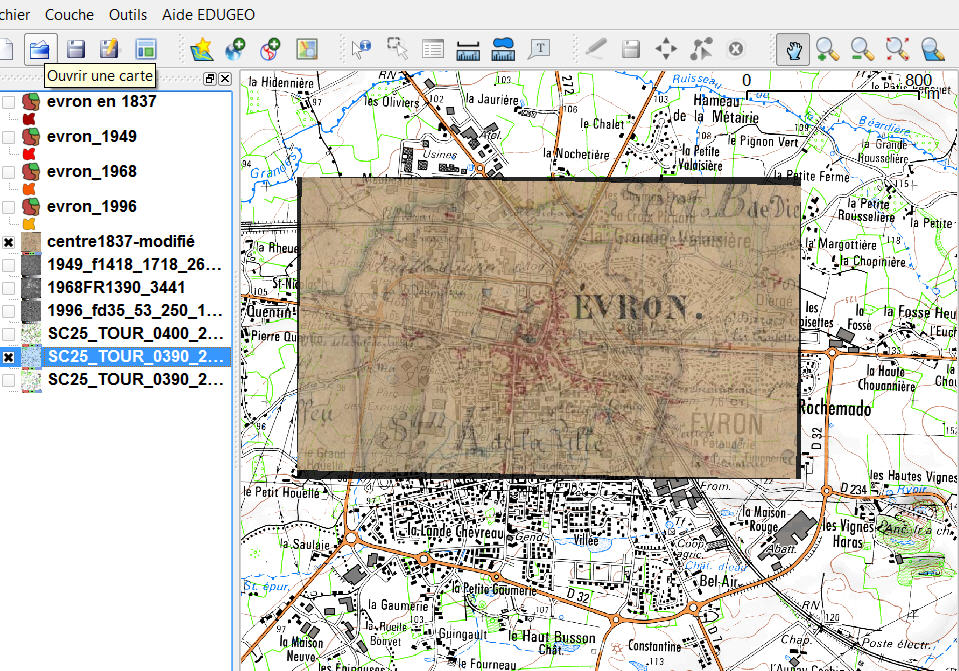The height and width of the screenshot is (671, 959).
Task: Enable the evron_1949 layer checkbox
Action: (x=9, y=137)
